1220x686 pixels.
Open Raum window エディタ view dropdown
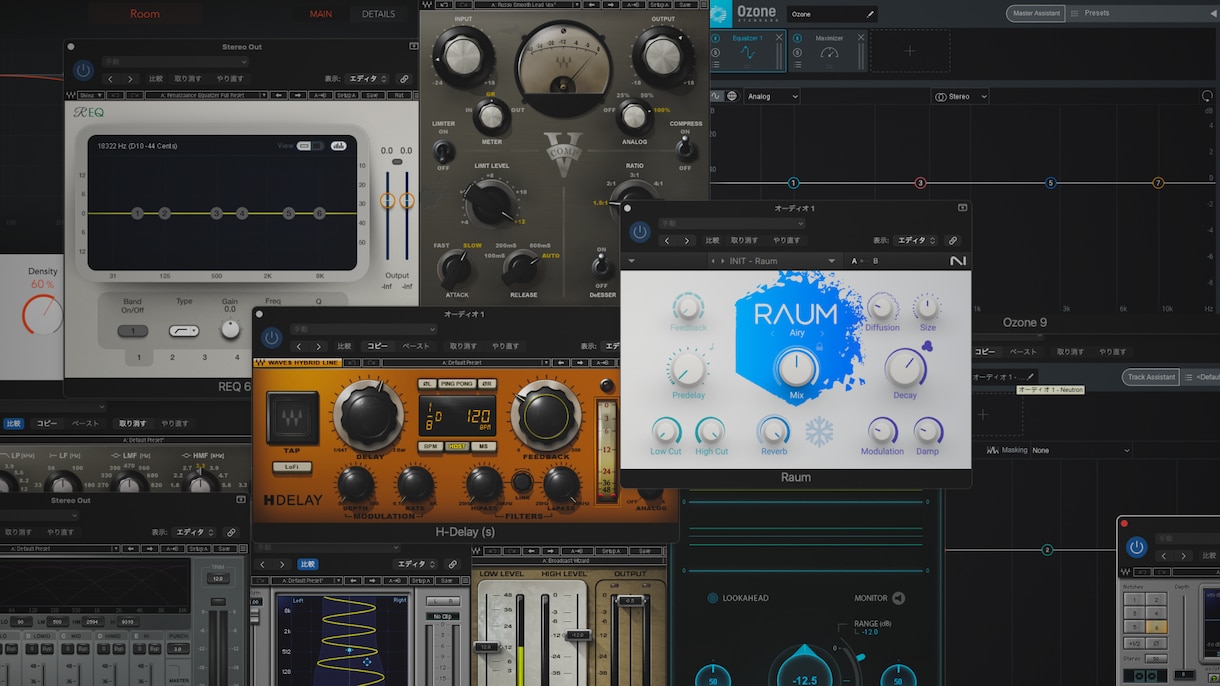tap(917, 240)
